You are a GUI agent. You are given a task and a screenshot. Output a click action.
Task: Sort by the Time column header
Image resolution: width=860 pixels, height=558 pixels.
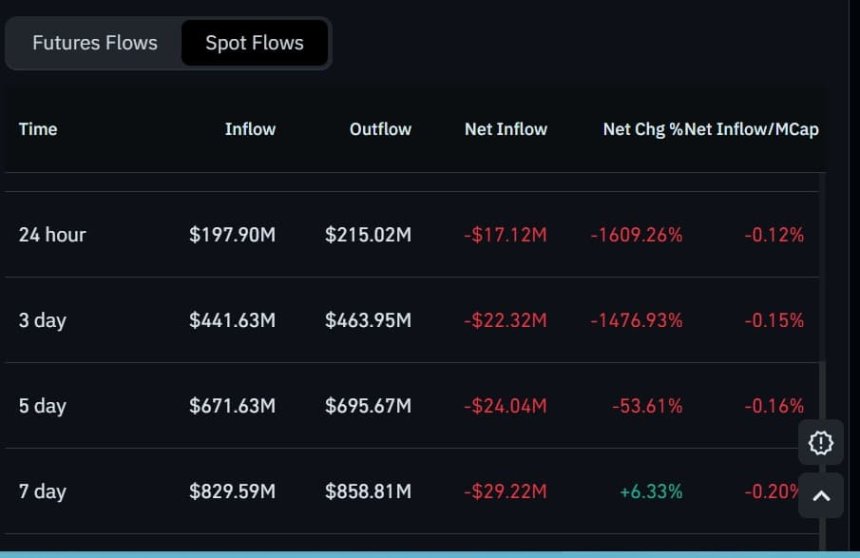(38, 129)
